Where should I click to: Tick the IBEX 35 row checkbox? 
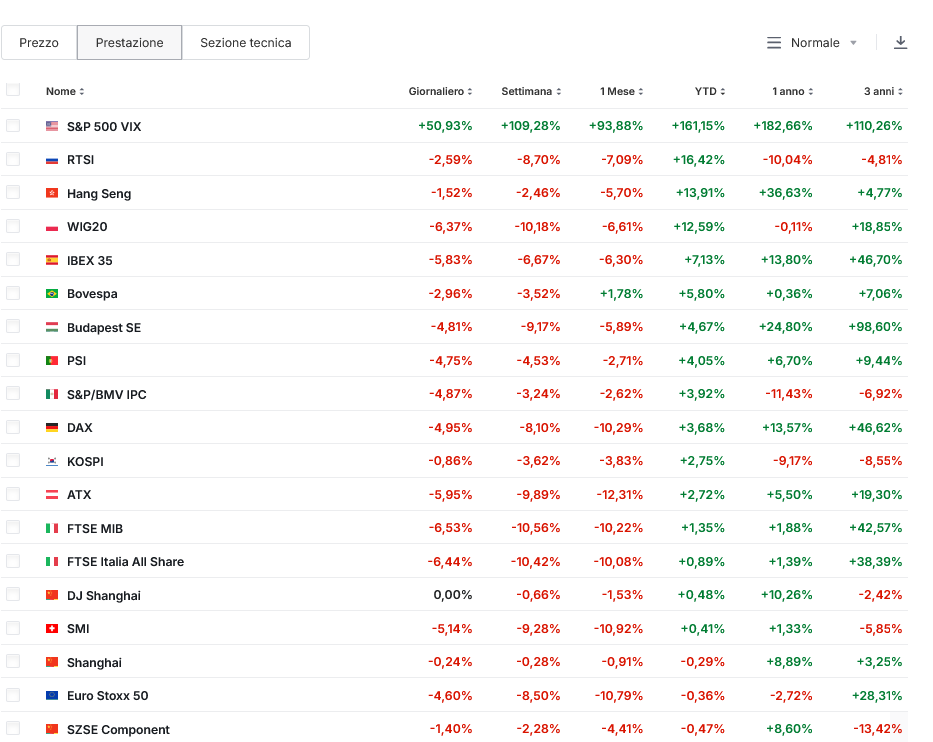pos(13,259)
